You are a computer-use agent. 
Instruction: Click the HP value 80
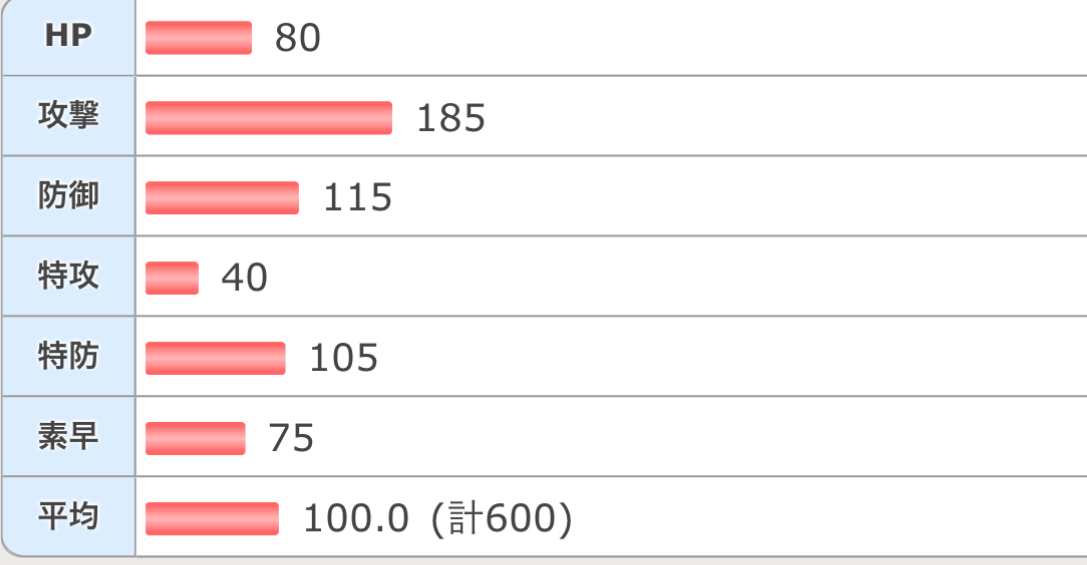[297, 39]
